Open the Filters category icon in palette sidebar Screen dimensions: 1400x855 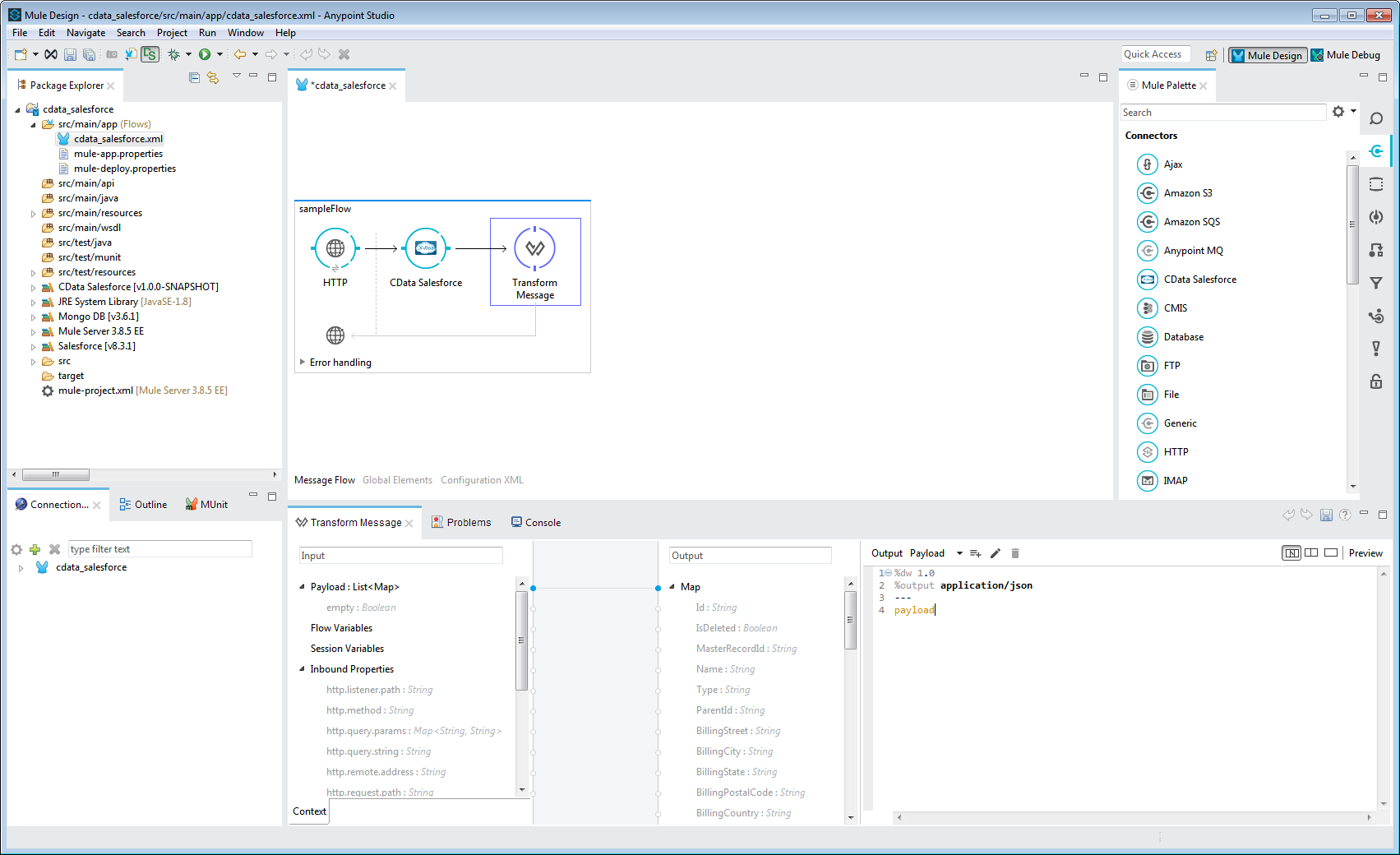(x=1376, y=283)
